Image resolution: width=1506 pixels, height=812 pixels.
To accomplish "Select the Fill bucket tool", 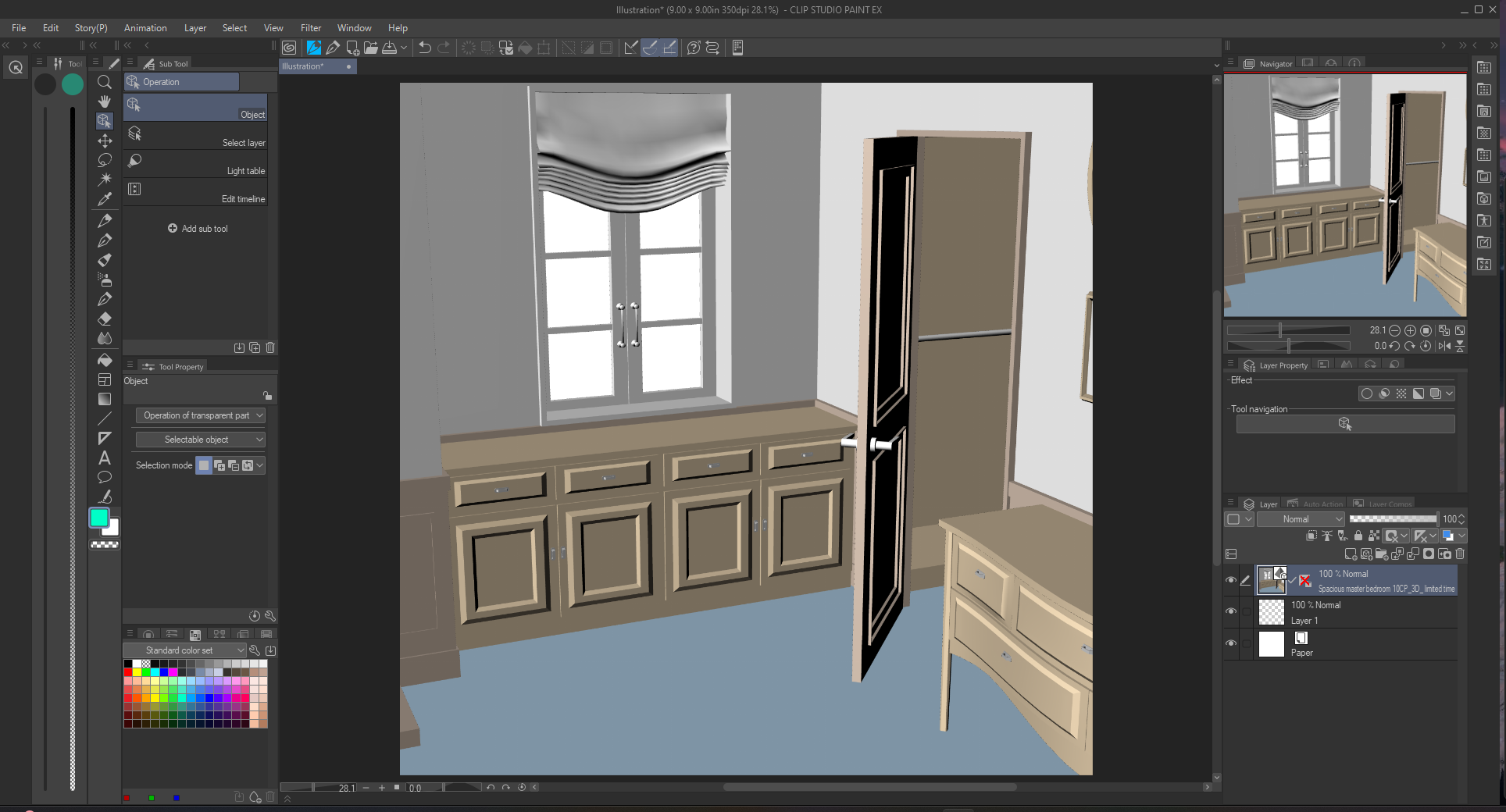I will (x=104, y=360).
